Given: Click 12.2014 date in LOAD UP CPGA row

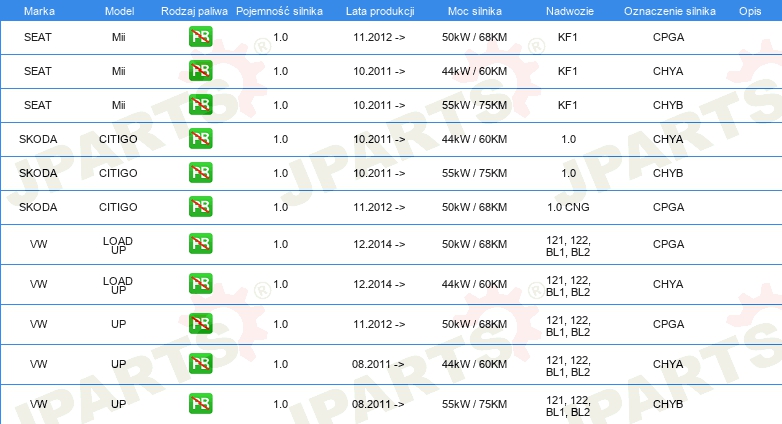Looking at the screenshot, I should (379, 244).
